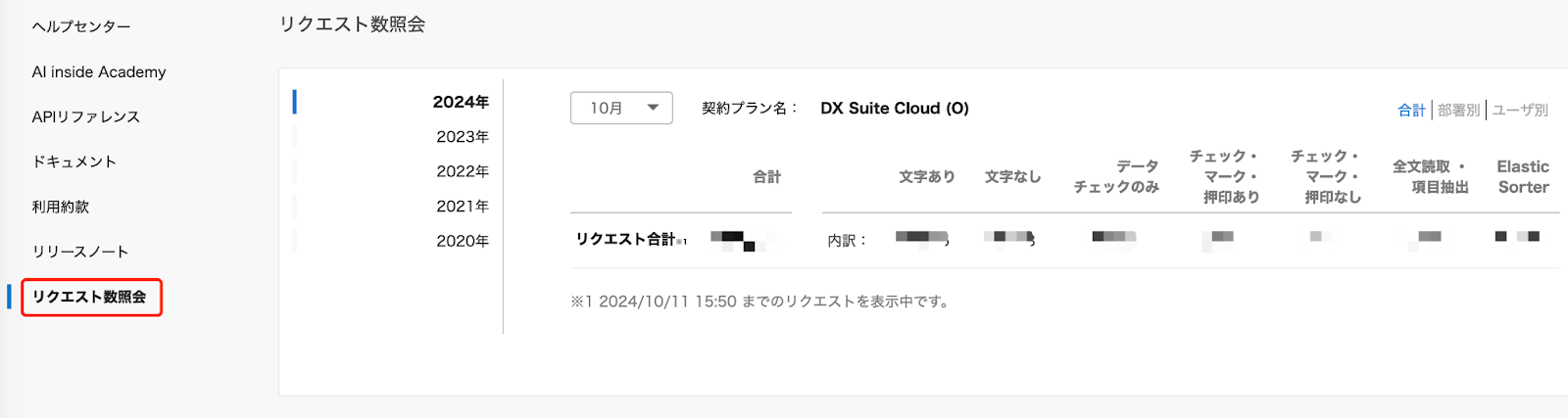Switch to year 2023年

463,136
